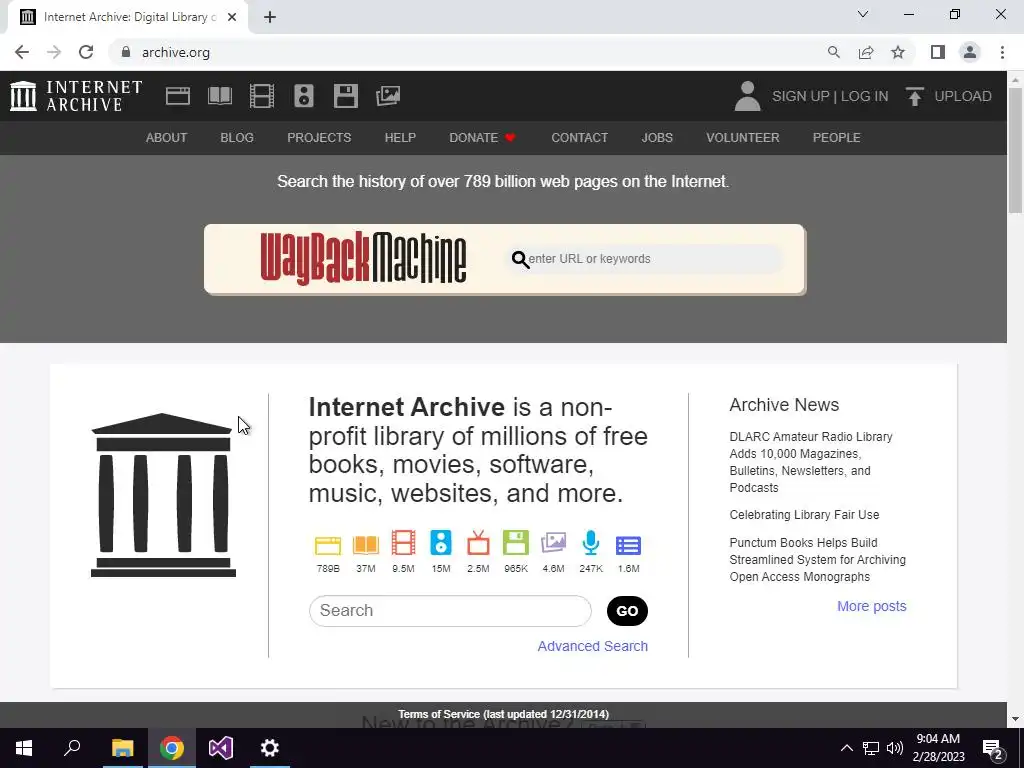Click the UPLOAD text link
The width and height of the screenshot is (1024, 768).
(963, 96)
